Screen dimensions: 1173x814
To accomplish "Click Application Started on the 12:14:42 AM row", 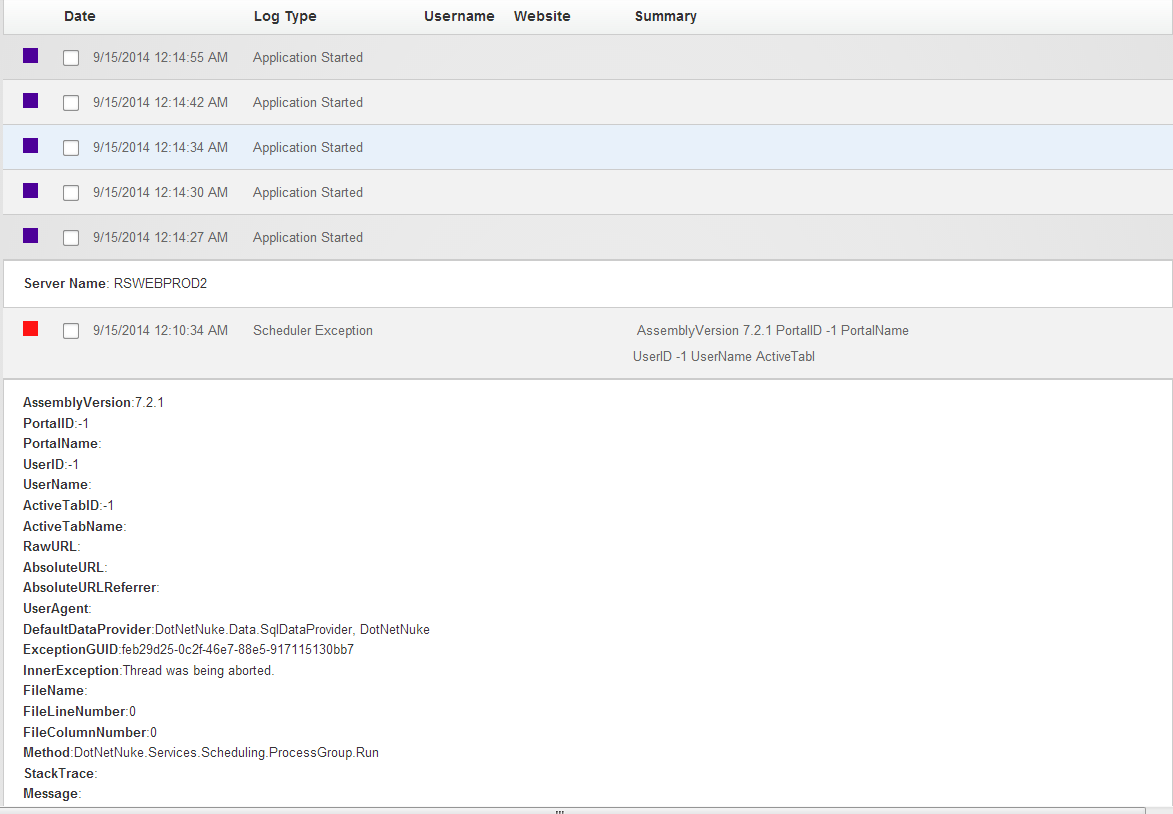I will point(307,102).
